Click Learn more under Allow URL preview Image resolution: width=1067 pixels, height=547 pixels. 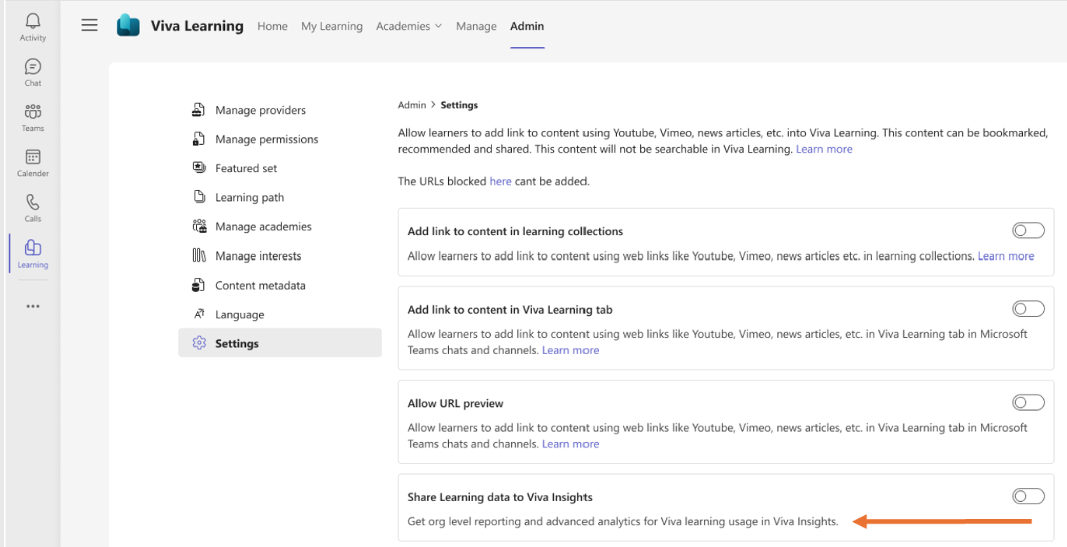click(570, 444)
